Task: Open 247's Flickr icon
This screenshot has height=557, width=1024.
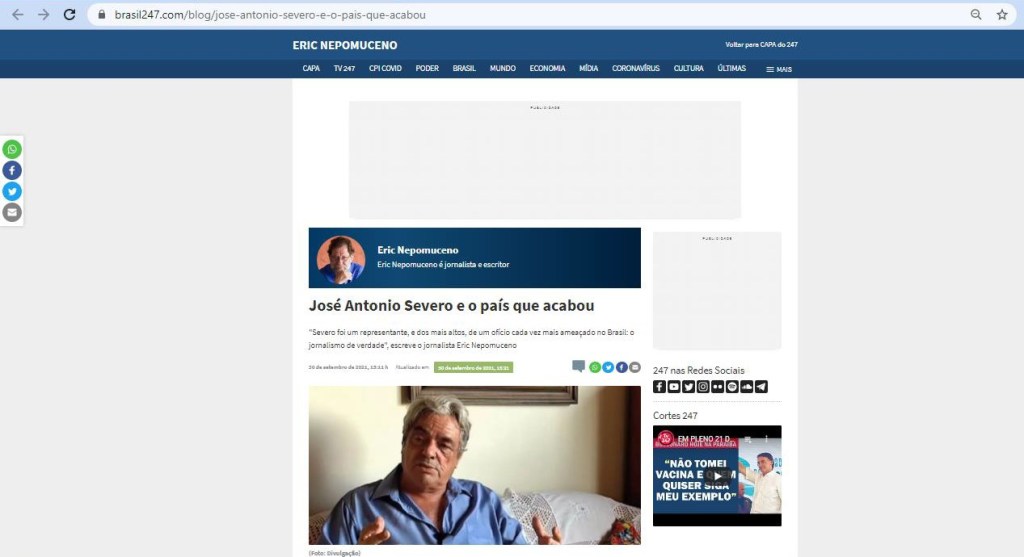Action: click(x=718, y=387)
